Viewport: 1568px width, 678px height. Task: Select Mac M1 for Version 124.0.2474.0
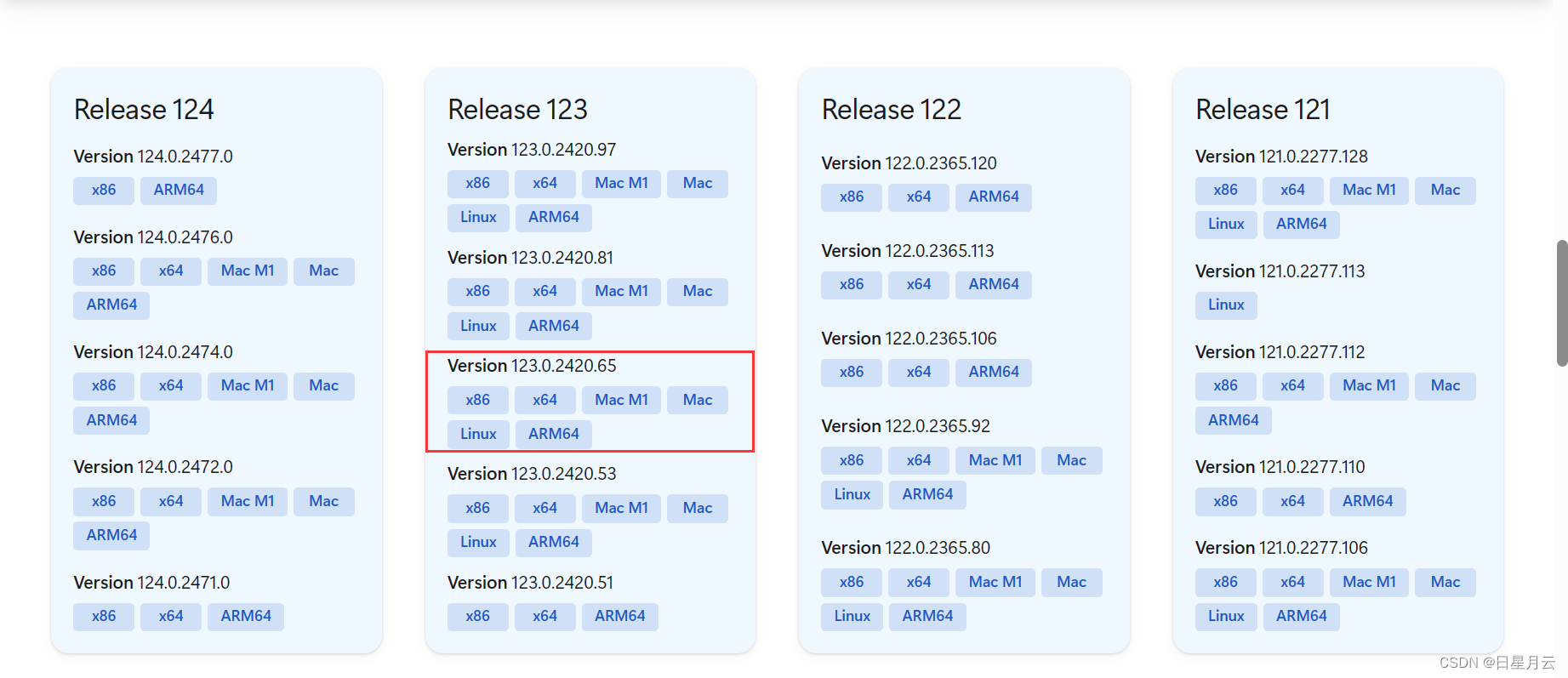248,386
